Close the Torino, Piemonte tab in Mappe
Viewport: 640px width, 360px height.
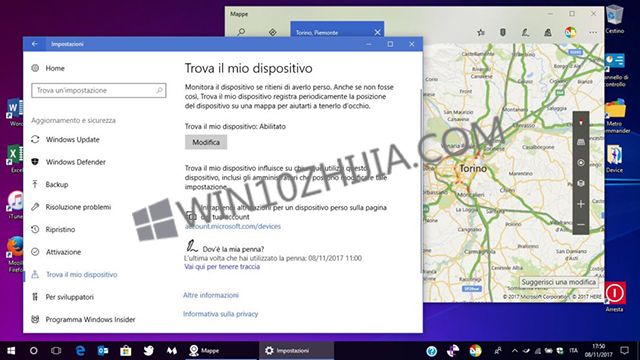(x=377, y=32)
